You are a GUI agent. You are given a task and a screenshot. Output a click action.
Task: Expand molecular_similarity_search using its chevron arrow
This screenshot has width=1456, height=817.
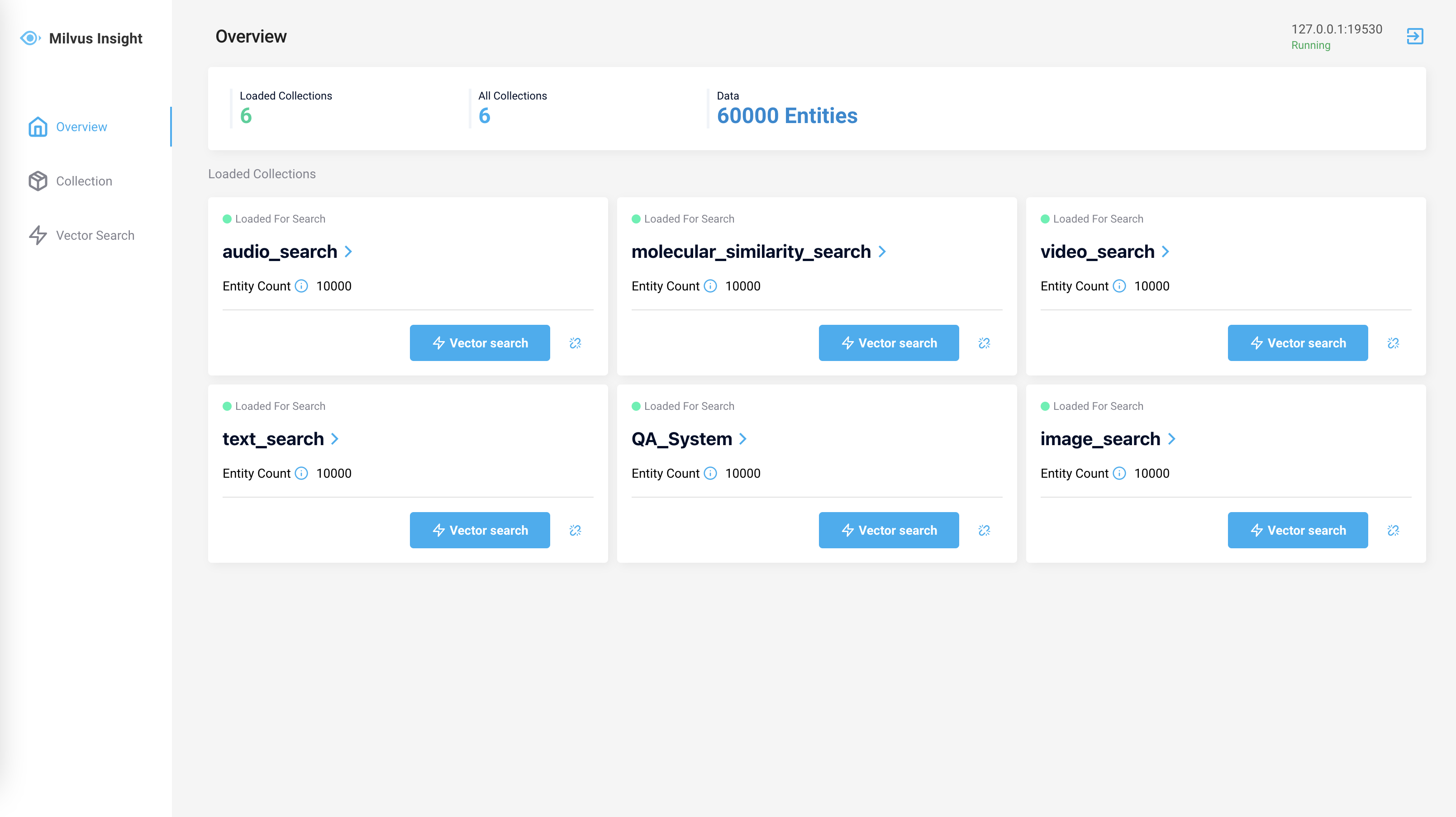[882, 252]
